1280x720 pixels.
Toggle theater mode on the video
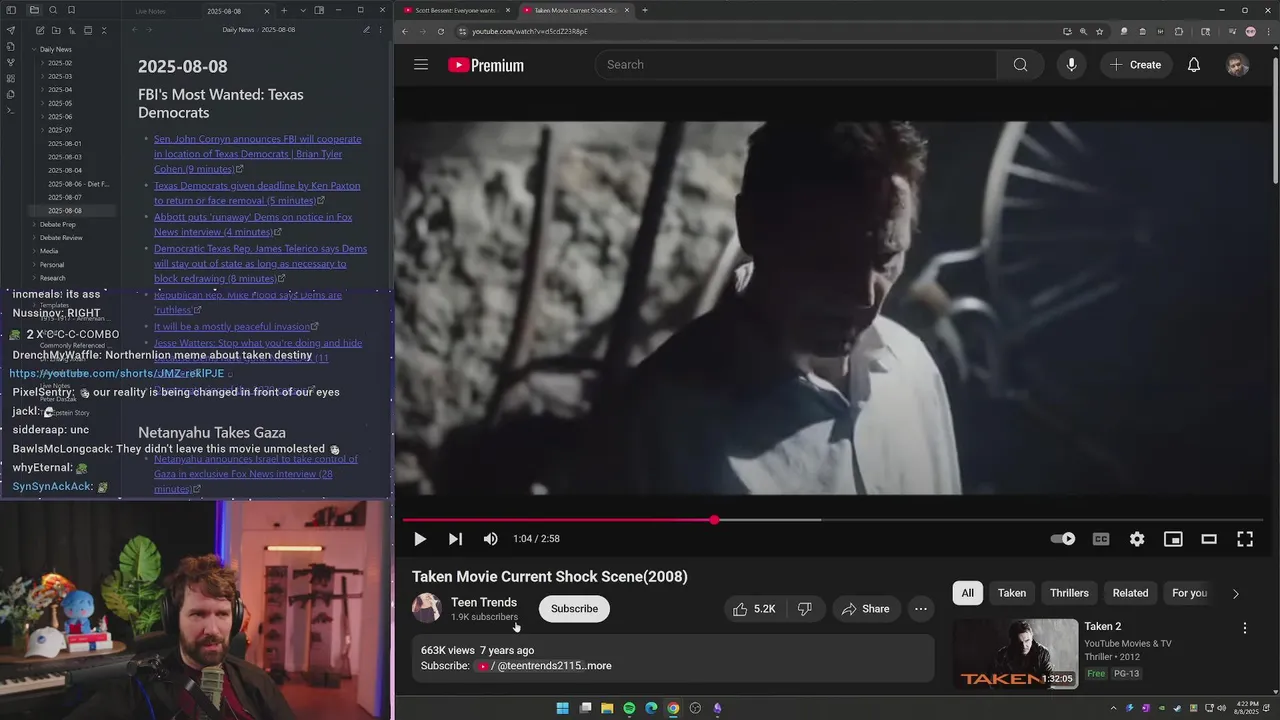click(1209, 539)
